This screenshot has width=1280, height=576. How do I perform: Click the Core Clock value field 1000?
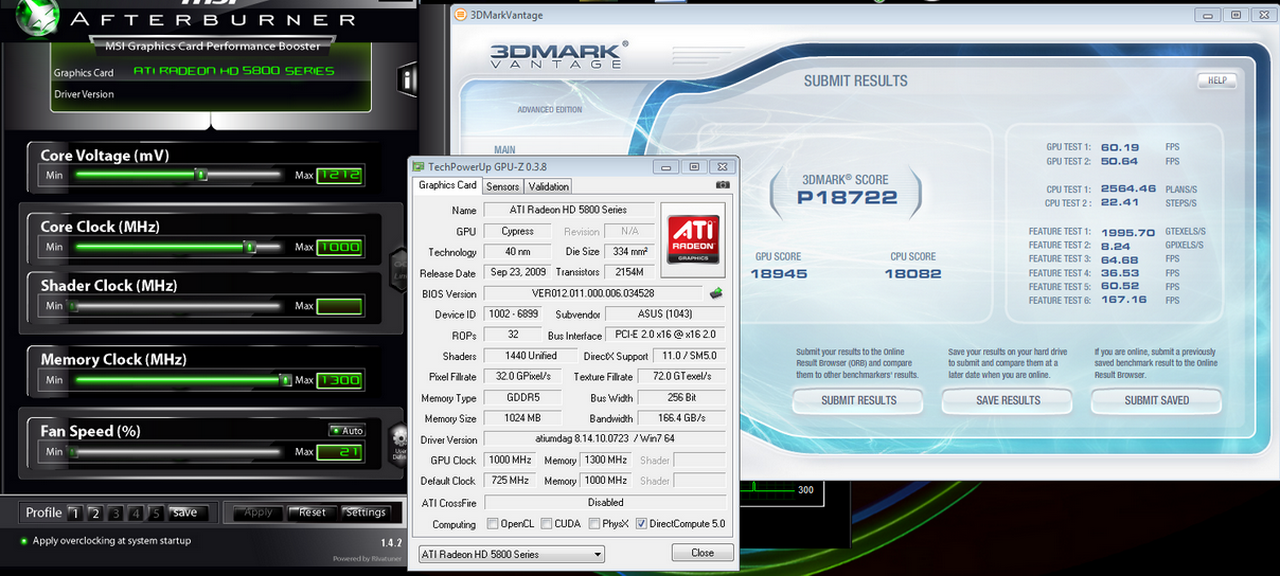339,247
